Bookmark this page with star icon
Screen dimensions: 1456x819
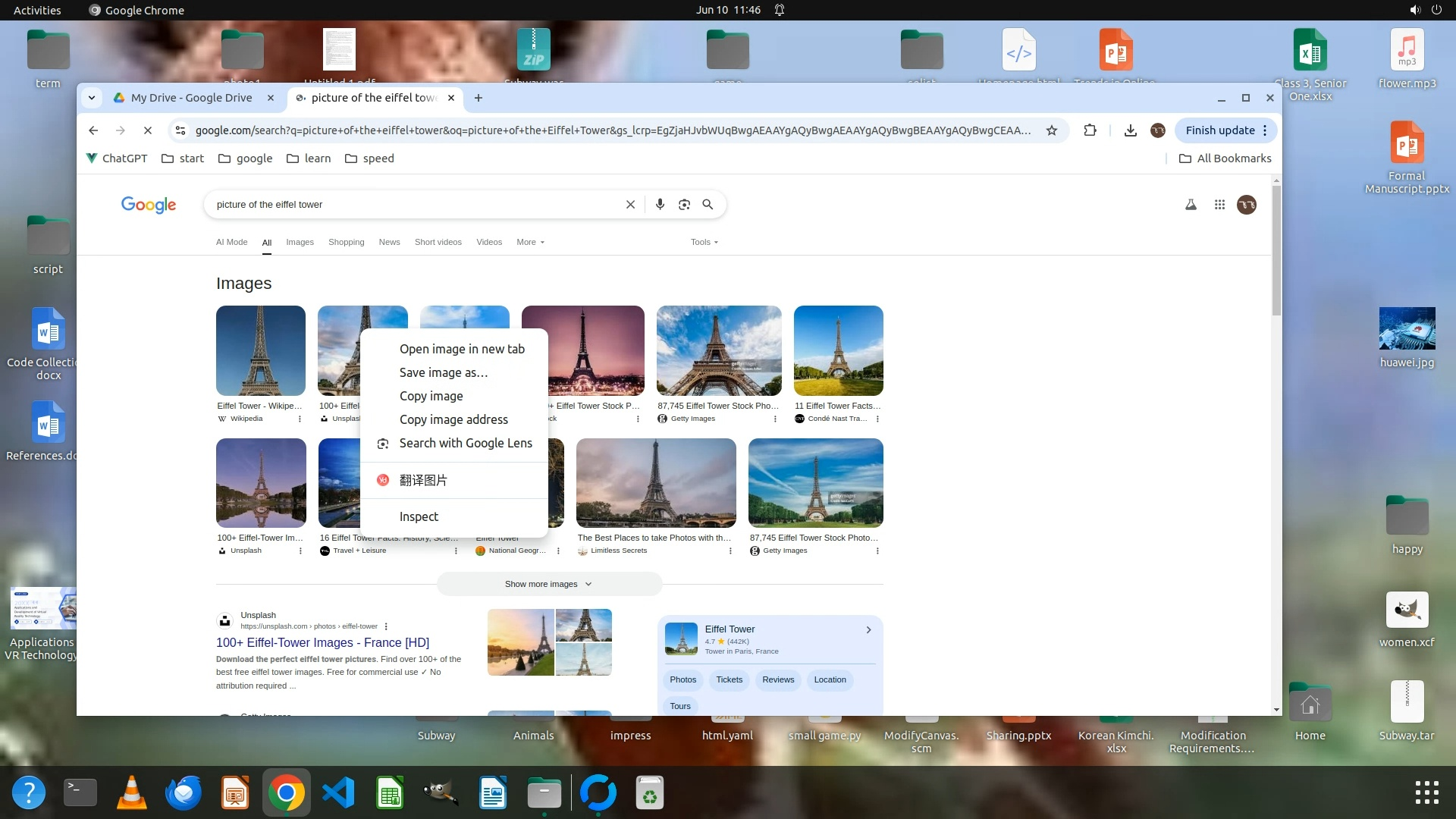[1052, 130]
